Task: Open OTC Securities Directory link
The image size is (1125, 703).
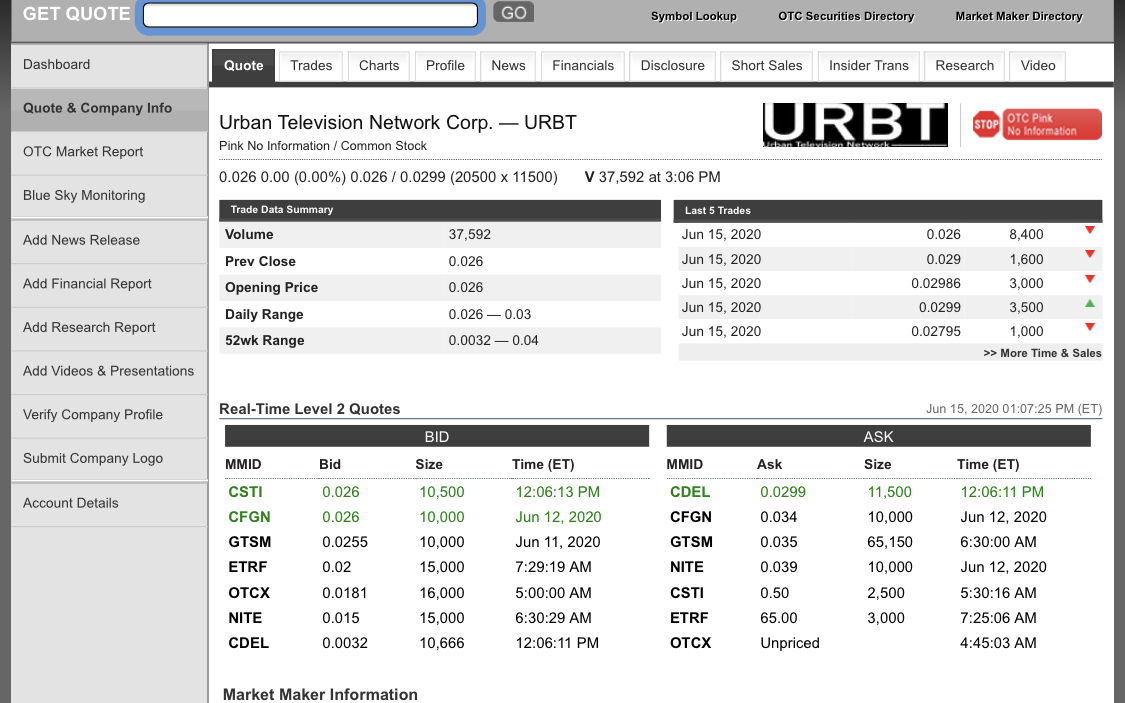Action: (x=846, y=16)
